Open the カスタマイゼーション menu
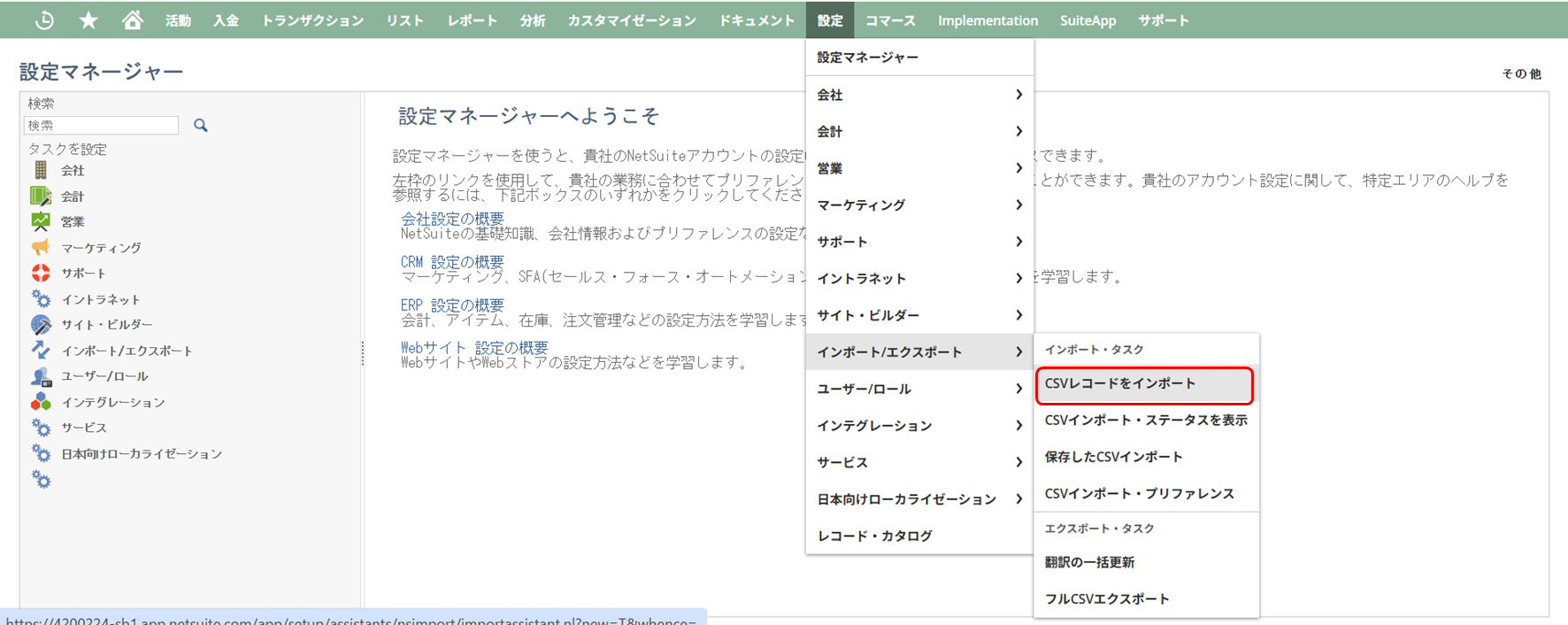Viewport: 1568px width, 625px height. [632, 20]
